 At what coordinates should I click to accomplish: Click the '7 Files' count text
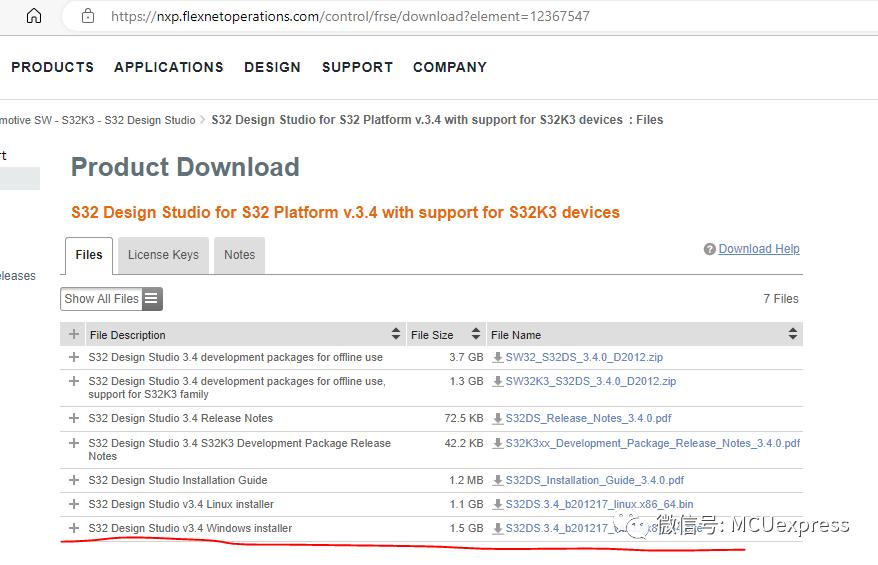coord(781,299)
